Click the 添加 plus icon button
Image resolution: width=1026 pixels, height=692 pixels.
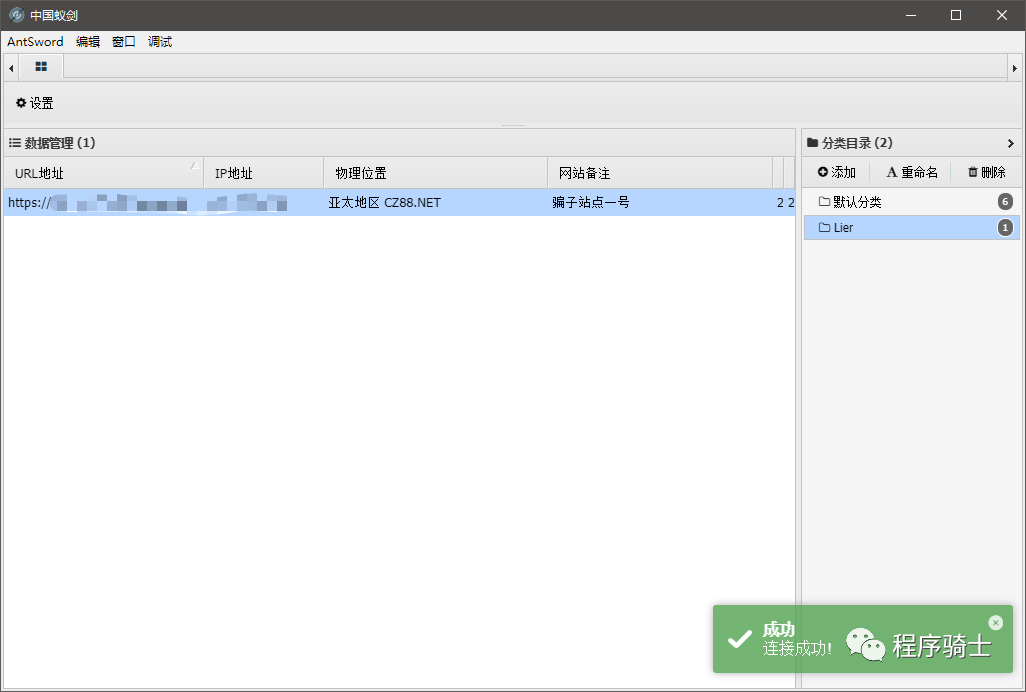pyautogui.click(x=837, y=173)
